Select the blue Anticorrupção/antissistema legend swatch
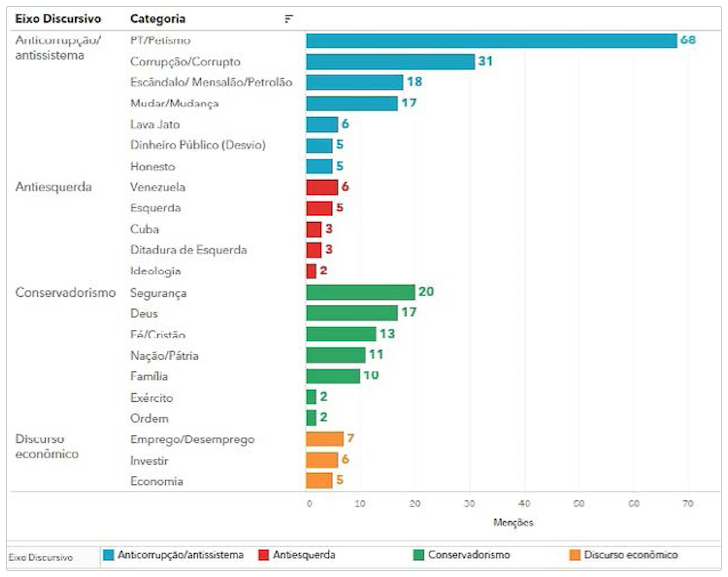The height and width of the screenshot is (577, 728). [109, 555]
